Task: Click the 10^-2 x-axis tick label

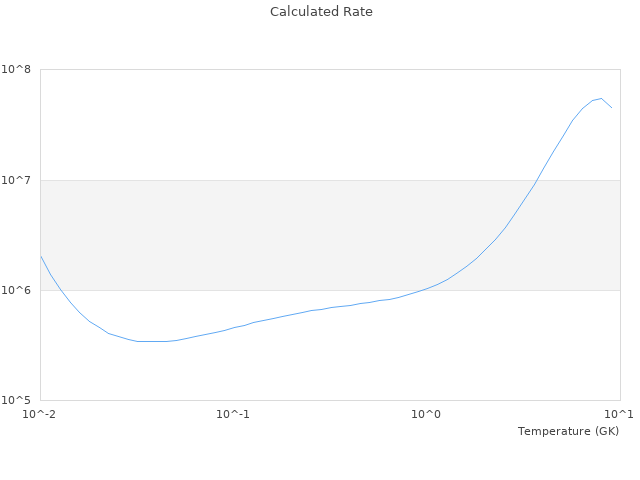Action: click(40, 414)
